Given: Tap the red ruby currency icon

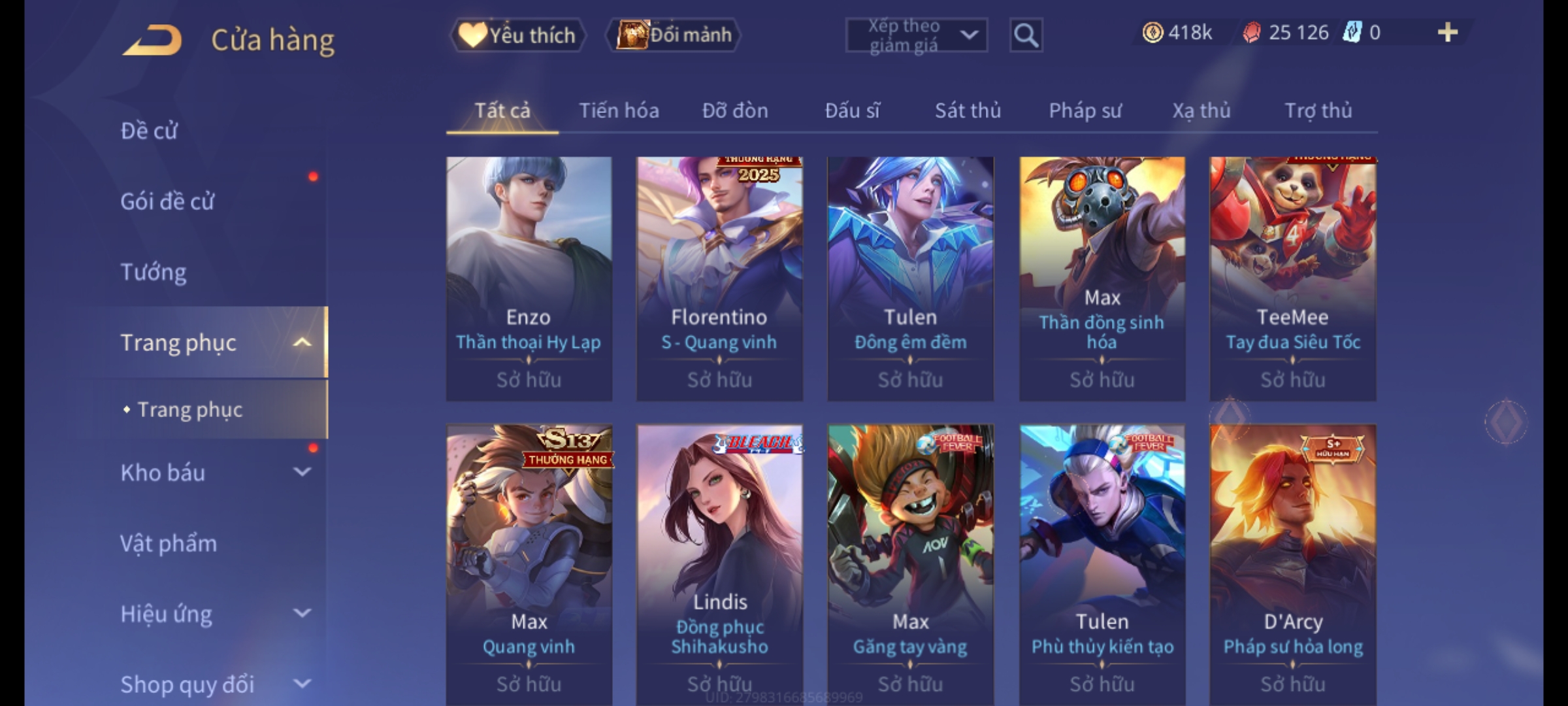Looking at the screenshot, I should point(1251,33).
